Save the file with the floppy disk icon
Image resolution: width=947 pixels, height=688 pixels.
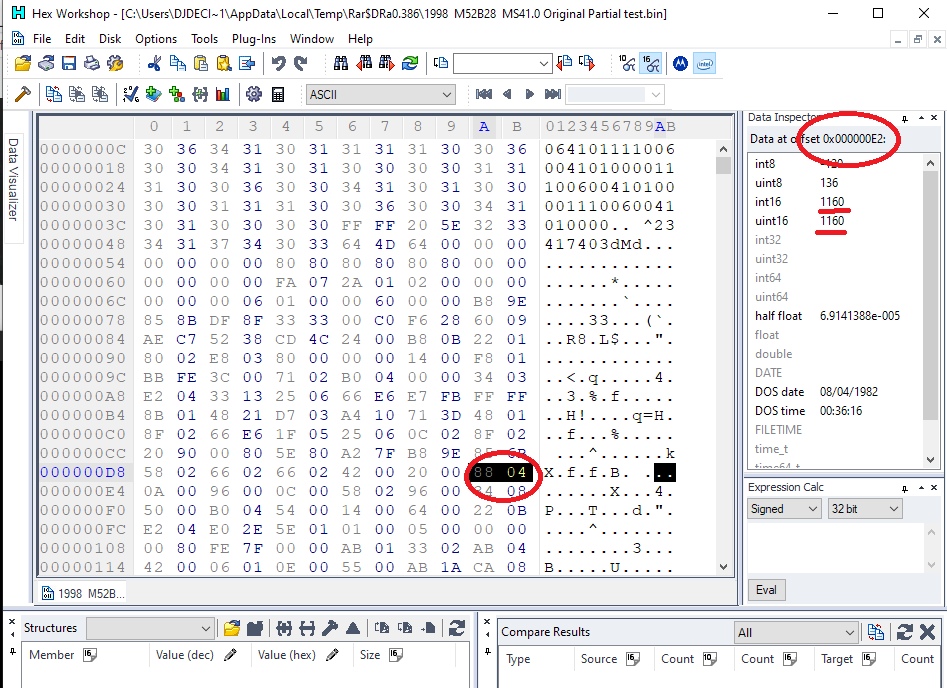coord(69,63)
